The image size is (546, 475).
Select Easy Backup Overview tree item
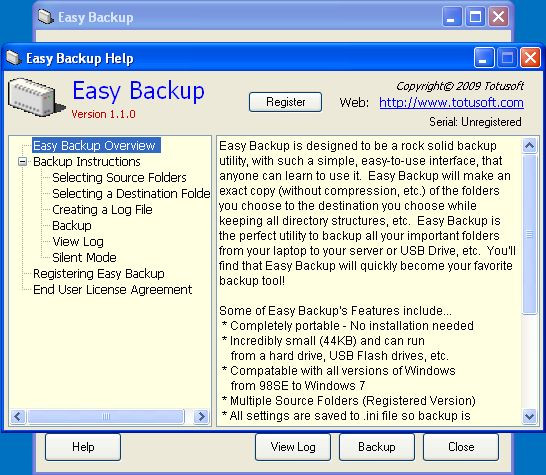[96, 145]
